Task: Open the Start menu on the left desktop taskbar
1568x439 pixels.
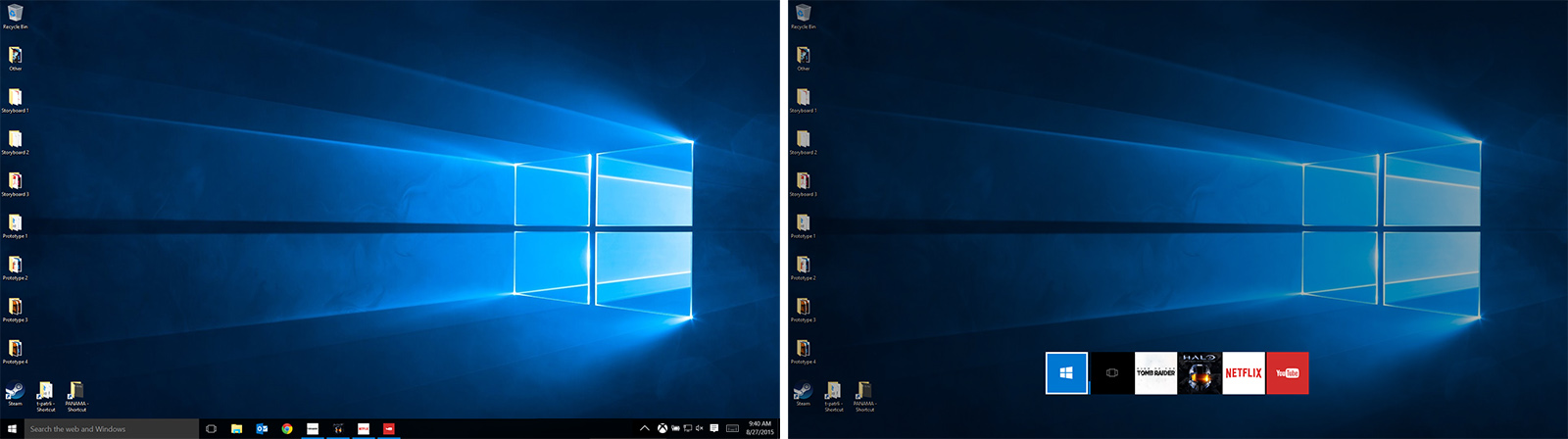Action: [x=12, y=428]
